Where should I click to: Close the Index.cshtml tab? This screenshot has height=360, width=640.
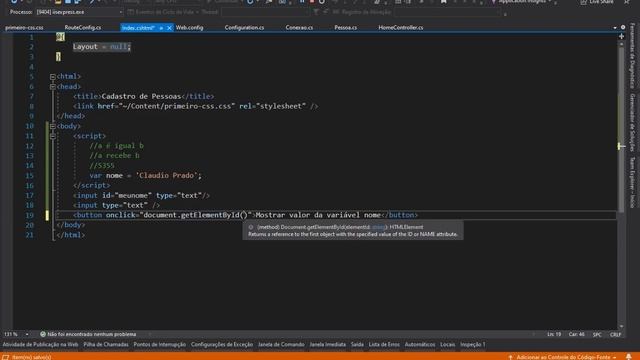tap(169, 28)
